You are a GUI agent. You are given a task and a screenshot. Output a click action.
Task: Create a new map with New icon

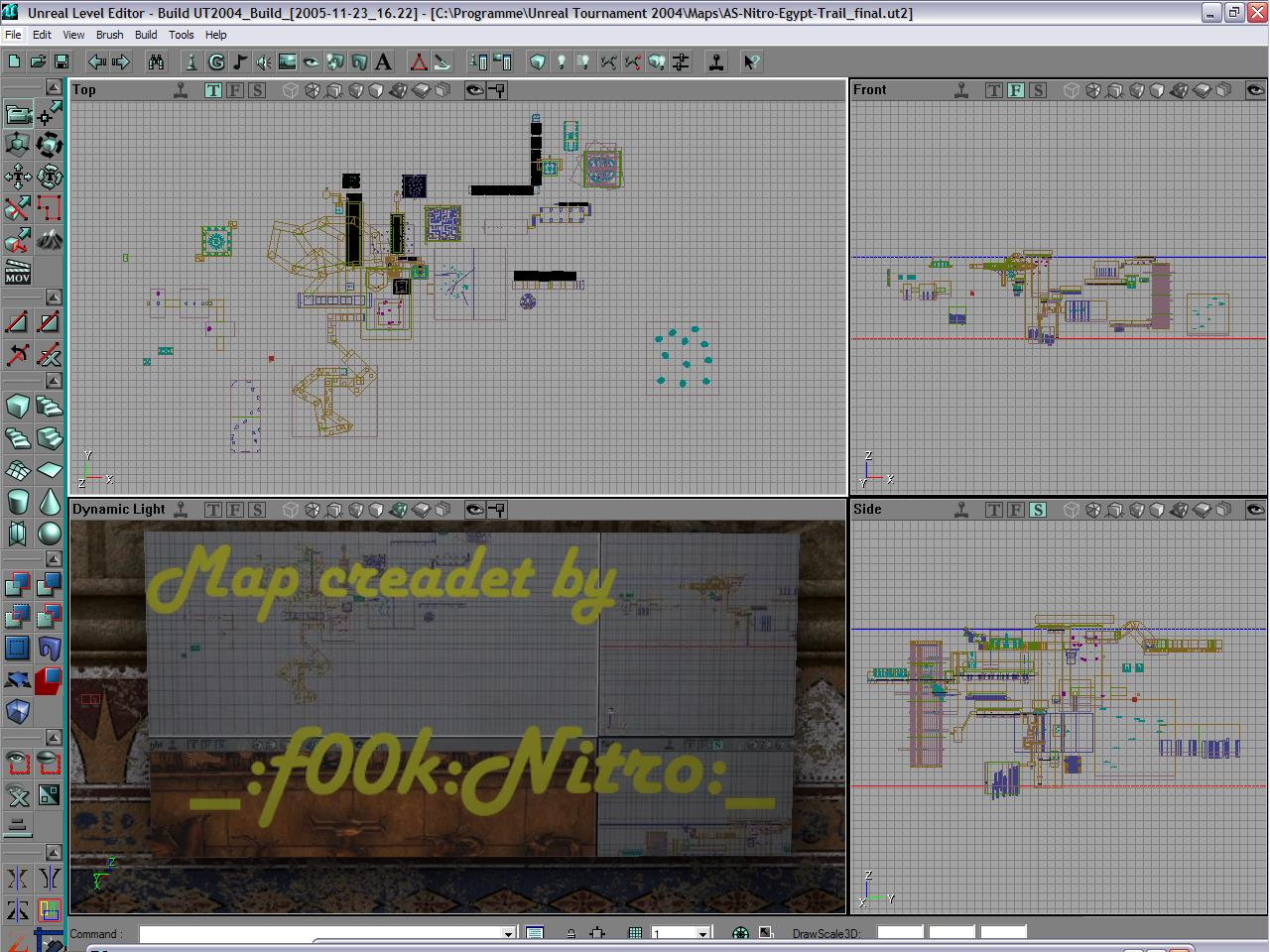(x=15, y=61)
